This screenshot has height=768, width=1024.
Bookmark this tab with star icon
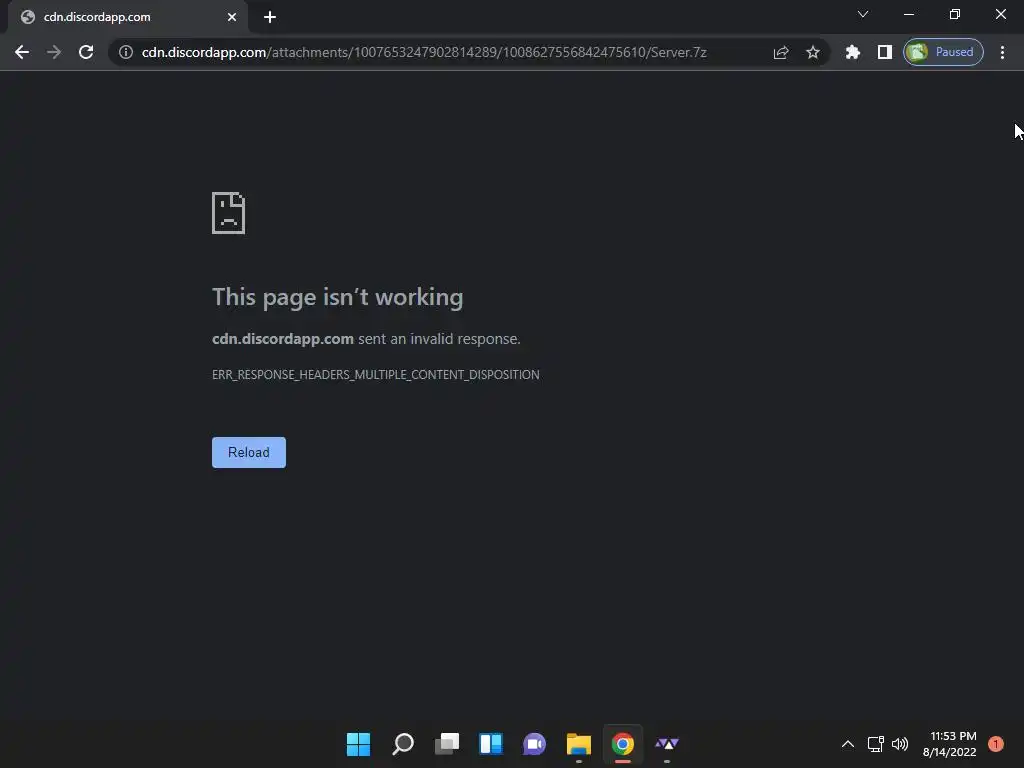812,52
